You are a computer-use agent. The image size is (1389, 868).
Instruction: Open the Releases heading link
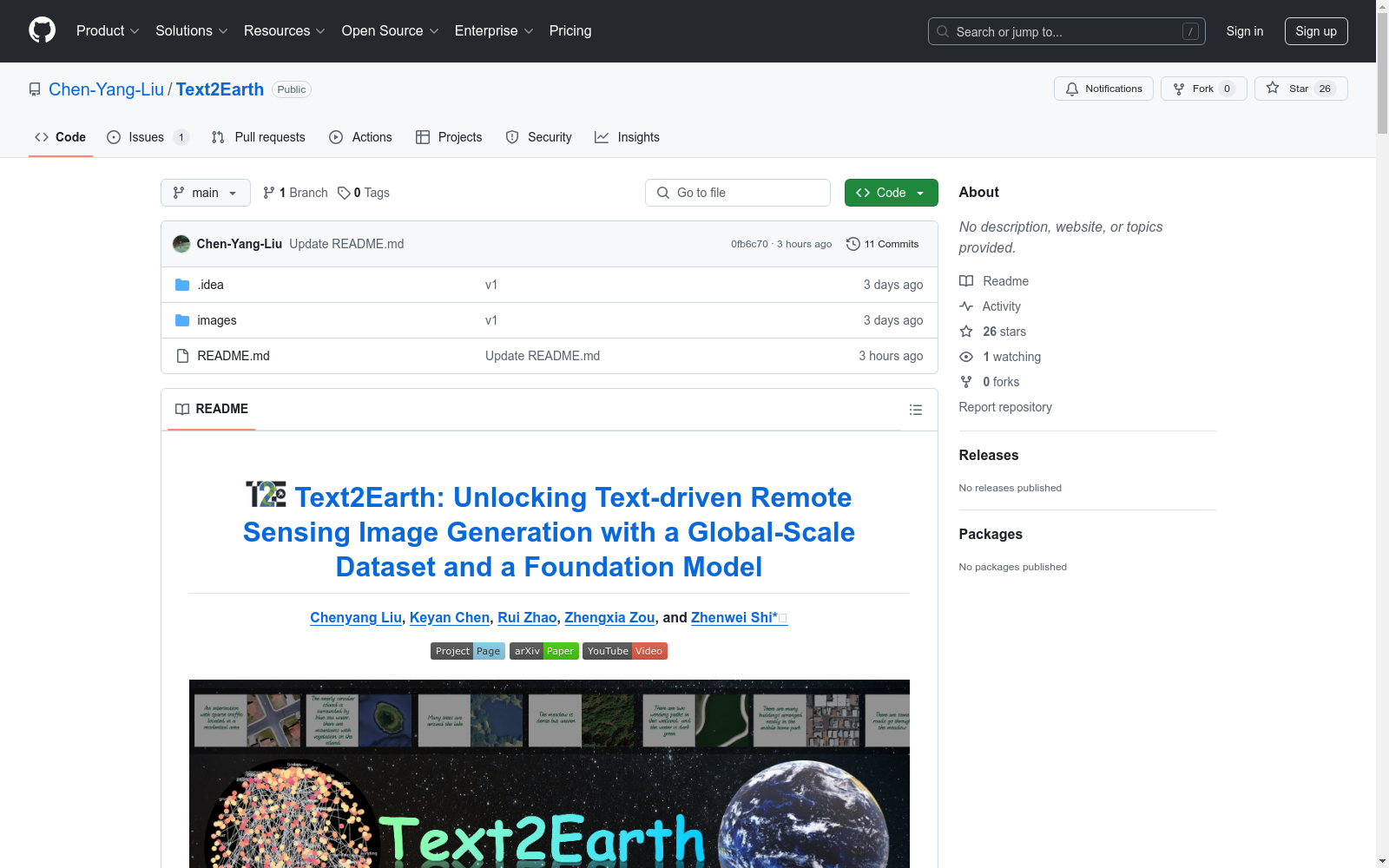pos(989,455)
